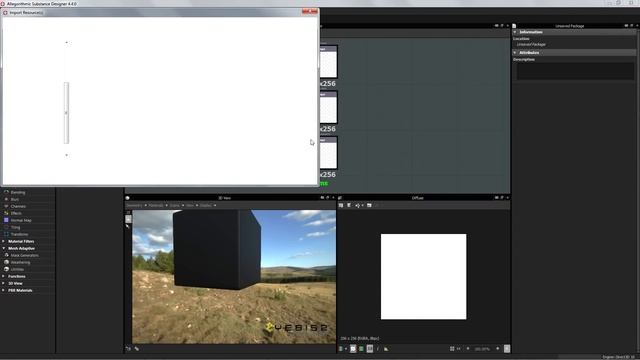Click the Mask Generators icon
This screenshot has height=360, width=640.
(x=6, y=255)
